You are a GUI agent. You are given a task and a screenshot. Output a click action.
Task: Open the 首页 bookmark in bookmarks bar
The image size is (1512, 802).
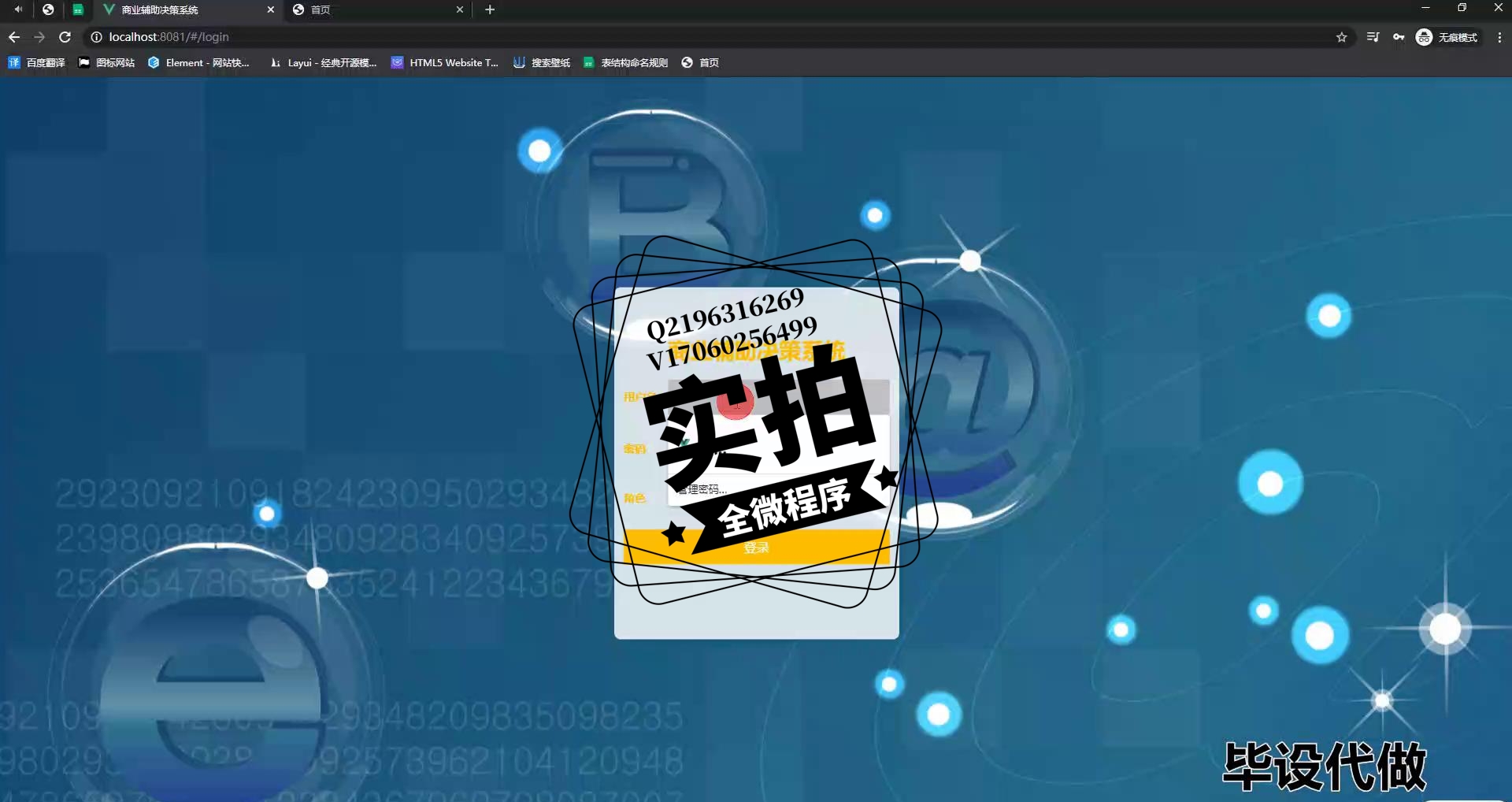point(700,62)
